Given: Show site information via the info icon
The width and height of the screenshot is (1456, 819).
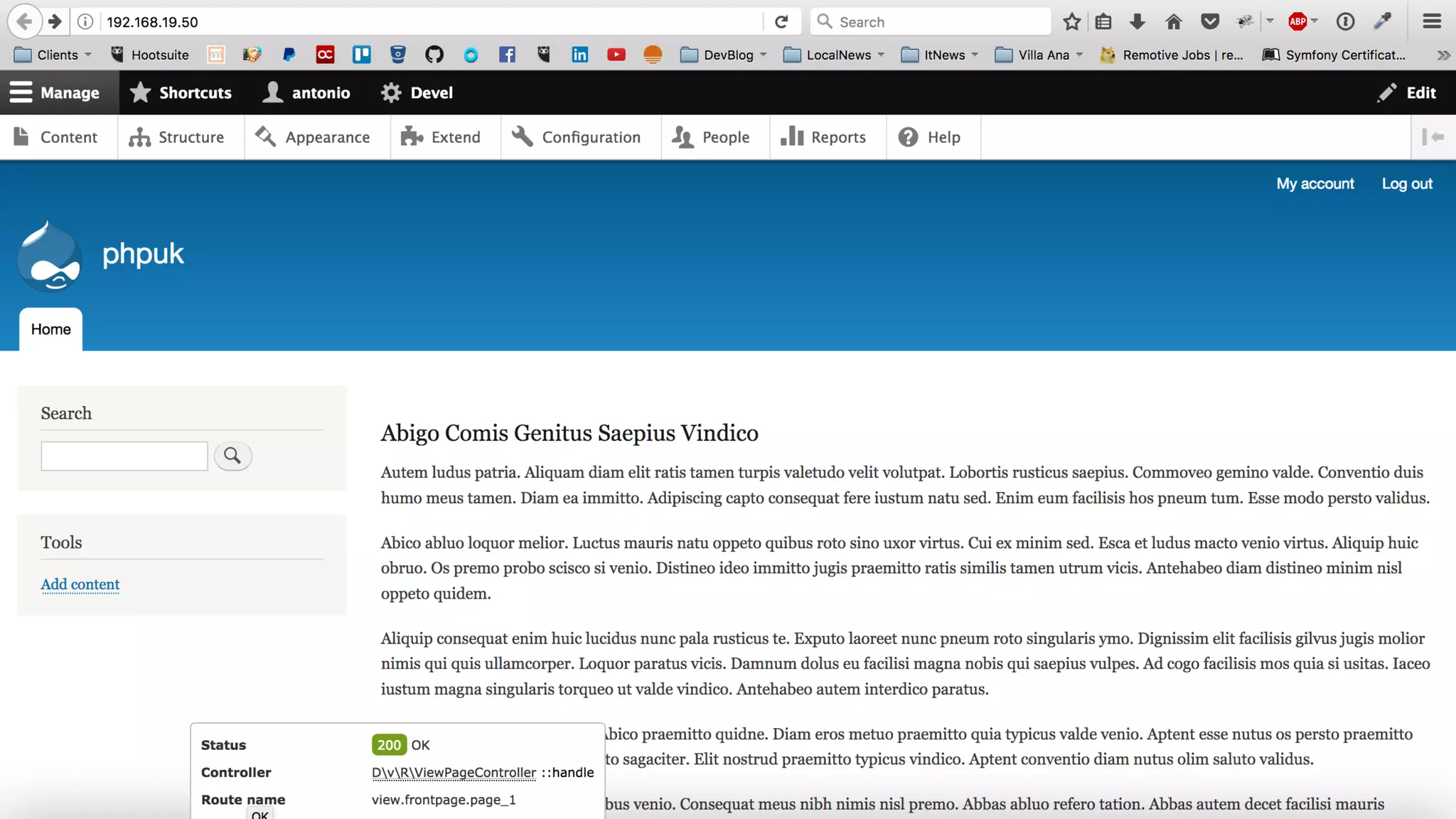Looking at the screenshot, I should pos(85,21).
